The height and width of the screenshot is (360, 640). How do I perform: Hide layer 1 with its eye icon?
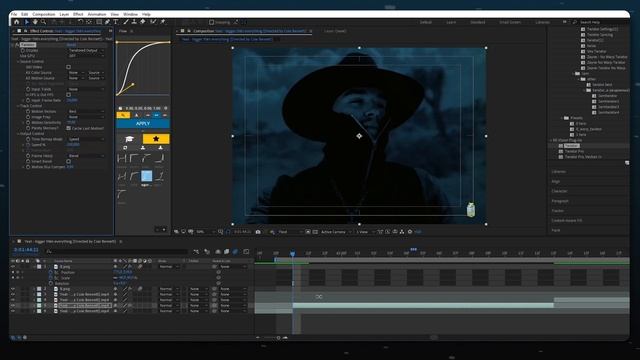13,267
